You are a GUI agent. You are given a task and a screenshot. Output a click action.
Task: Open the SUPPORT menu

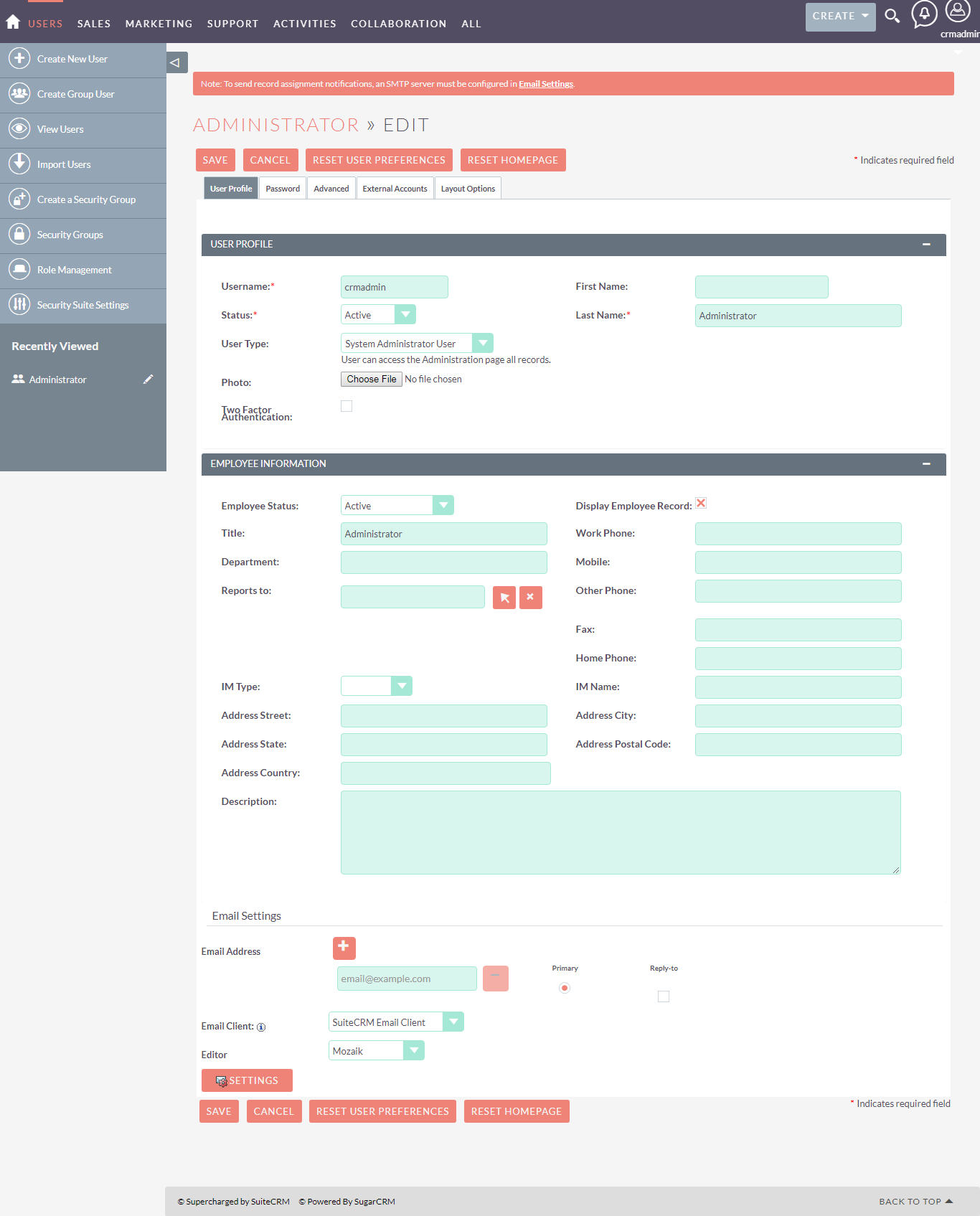click(232, 24)
